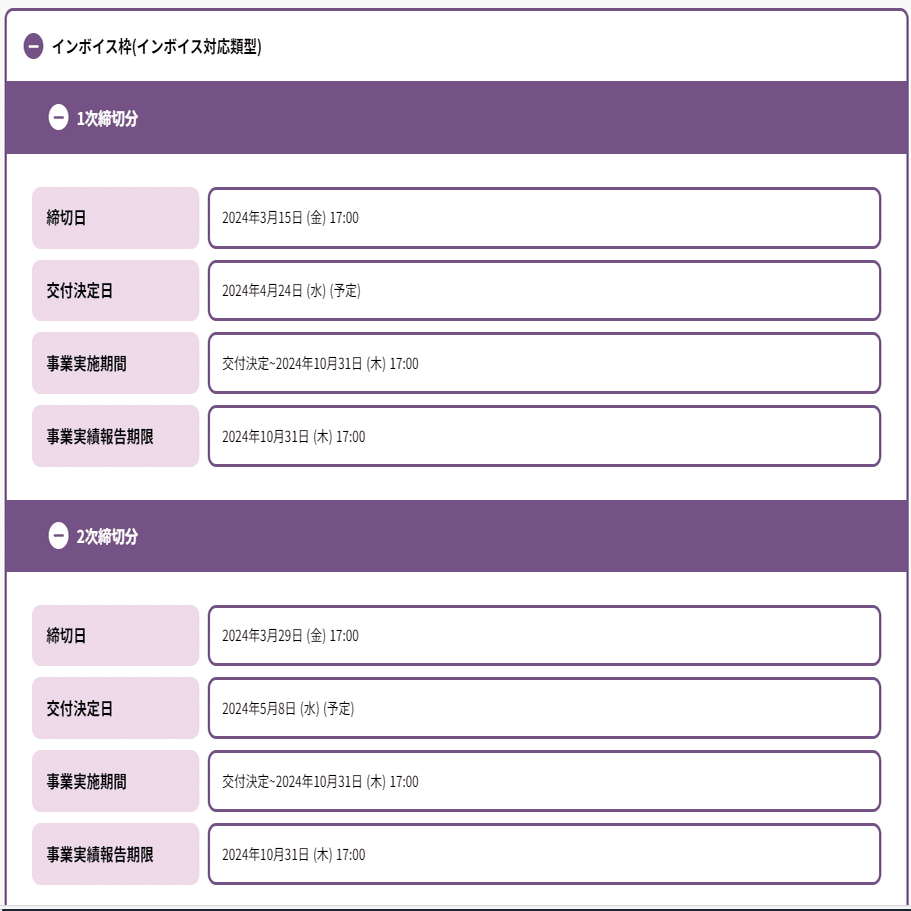
Task: Click the 2次 事業実施期間 value box
Action: [x=544, y=781]
